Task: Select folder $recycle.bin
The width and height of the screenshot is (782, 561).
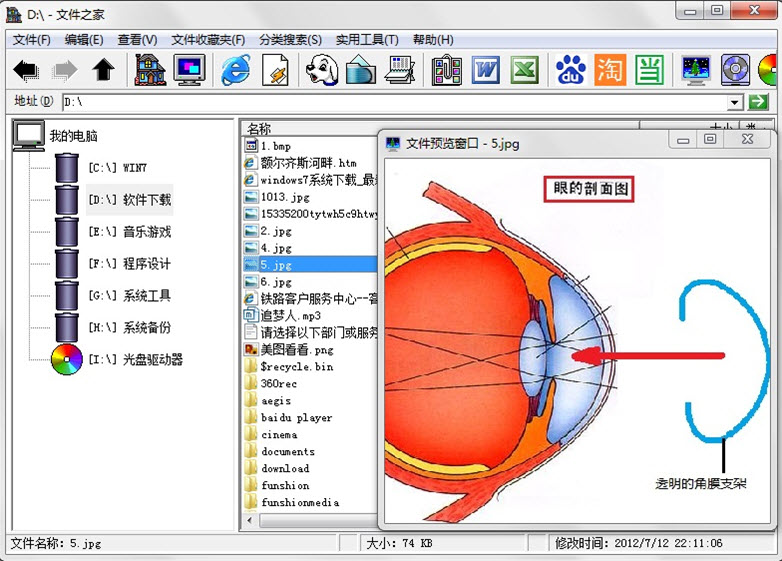Action: tap(297, 367)
